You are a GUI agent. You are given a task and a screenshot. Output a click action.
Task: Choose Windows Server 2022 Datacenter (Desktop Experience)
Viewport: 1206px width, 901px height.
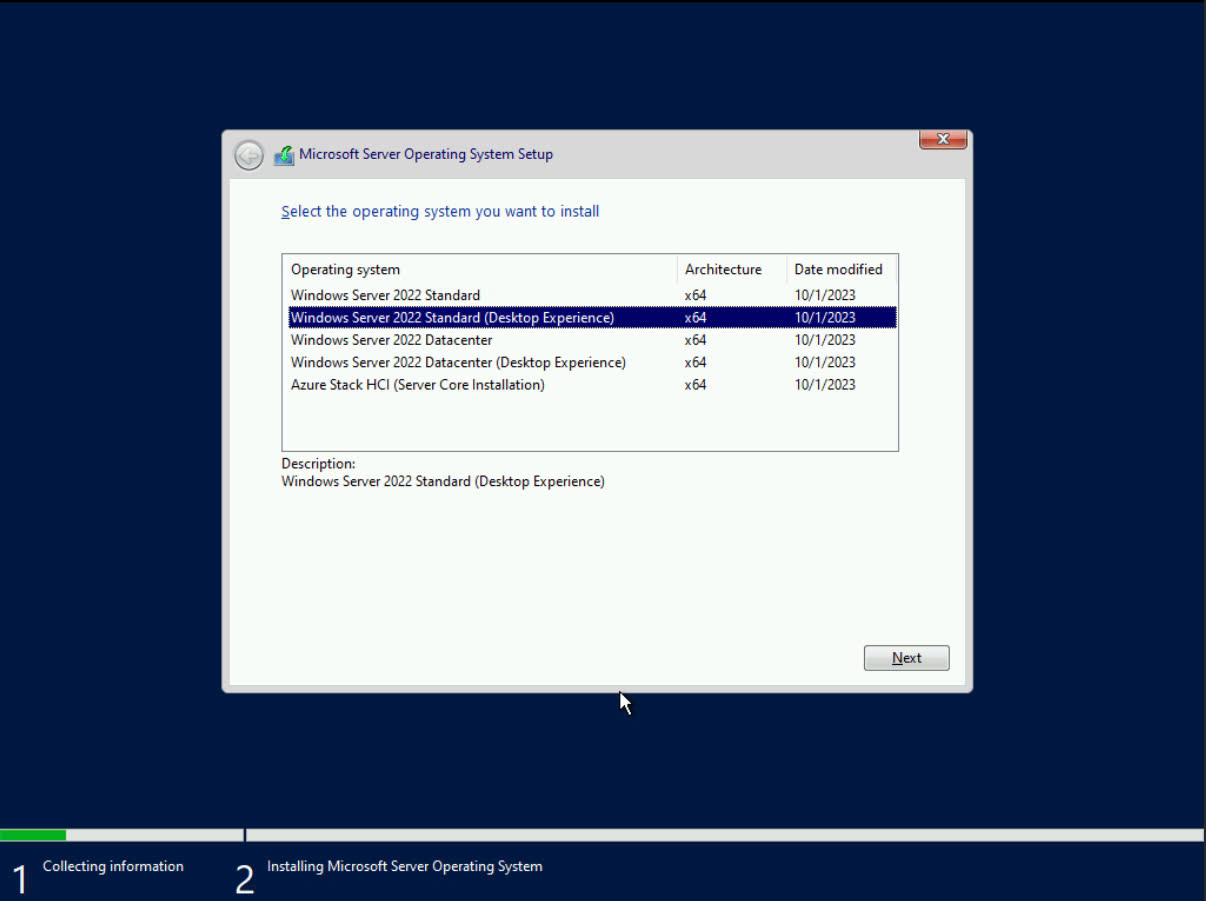point(592,362)
